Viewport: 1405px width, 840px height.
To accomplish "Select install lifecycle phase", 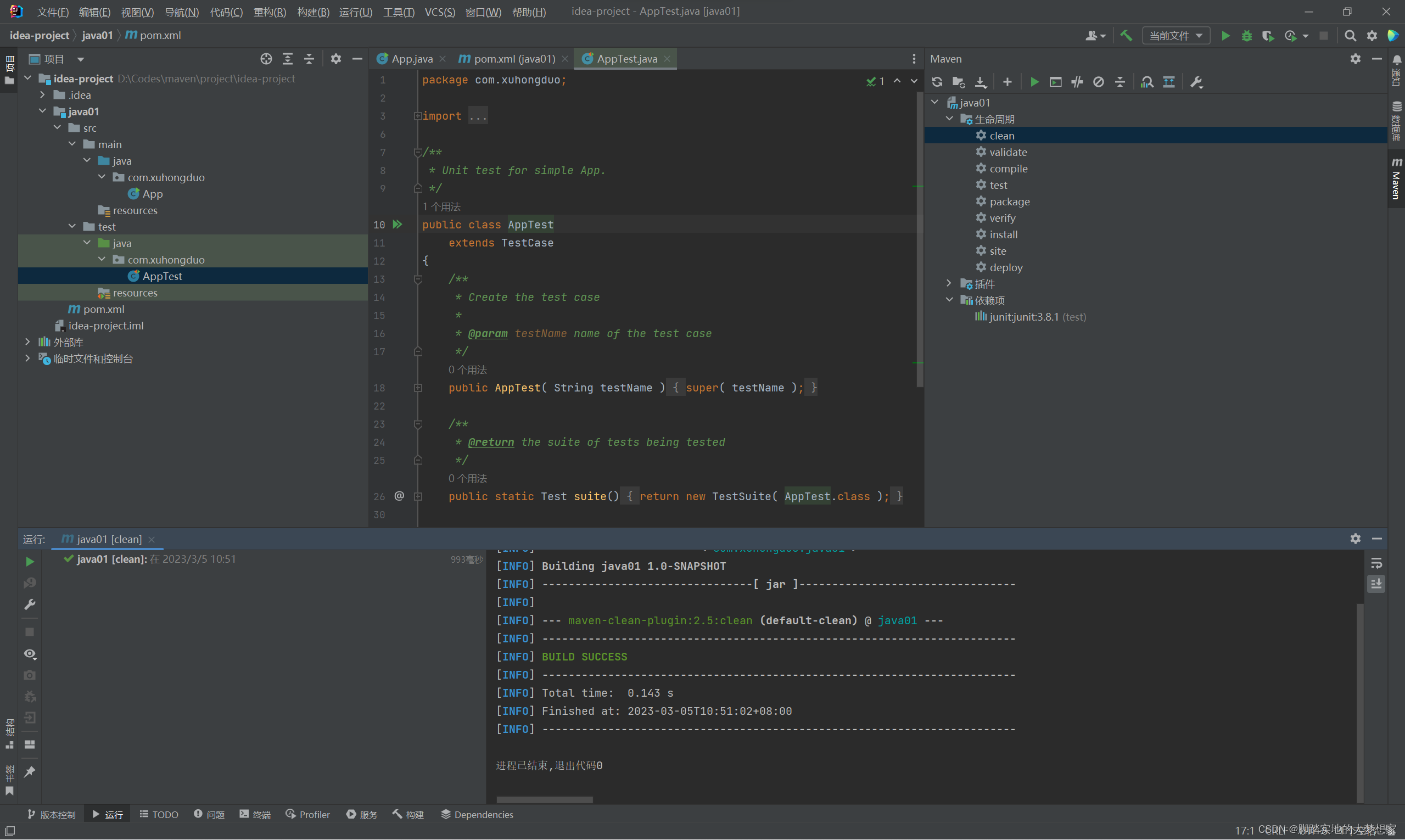I will click(1003, 234).
